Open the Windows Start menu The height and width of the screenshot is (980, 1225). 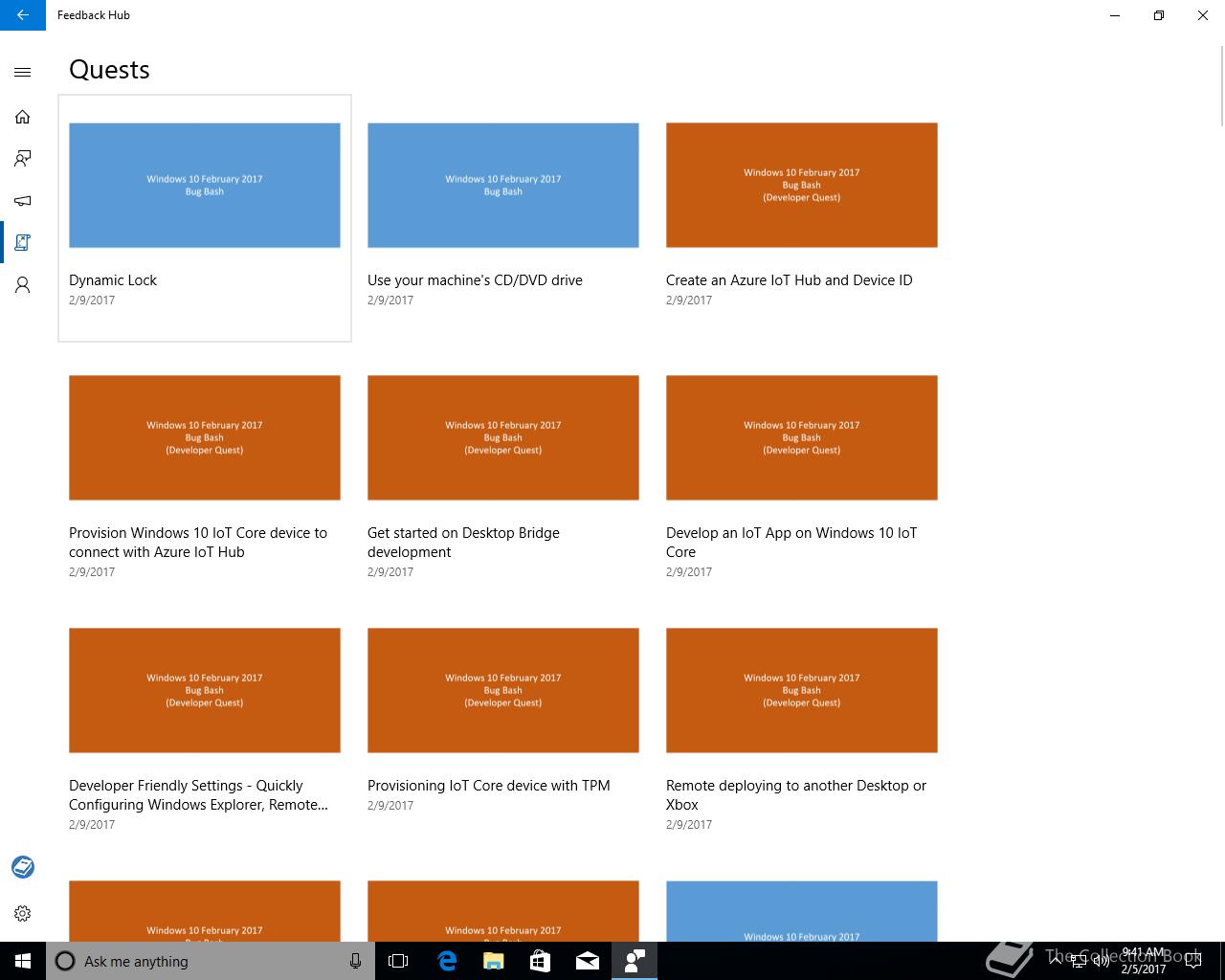pos(23,961)
